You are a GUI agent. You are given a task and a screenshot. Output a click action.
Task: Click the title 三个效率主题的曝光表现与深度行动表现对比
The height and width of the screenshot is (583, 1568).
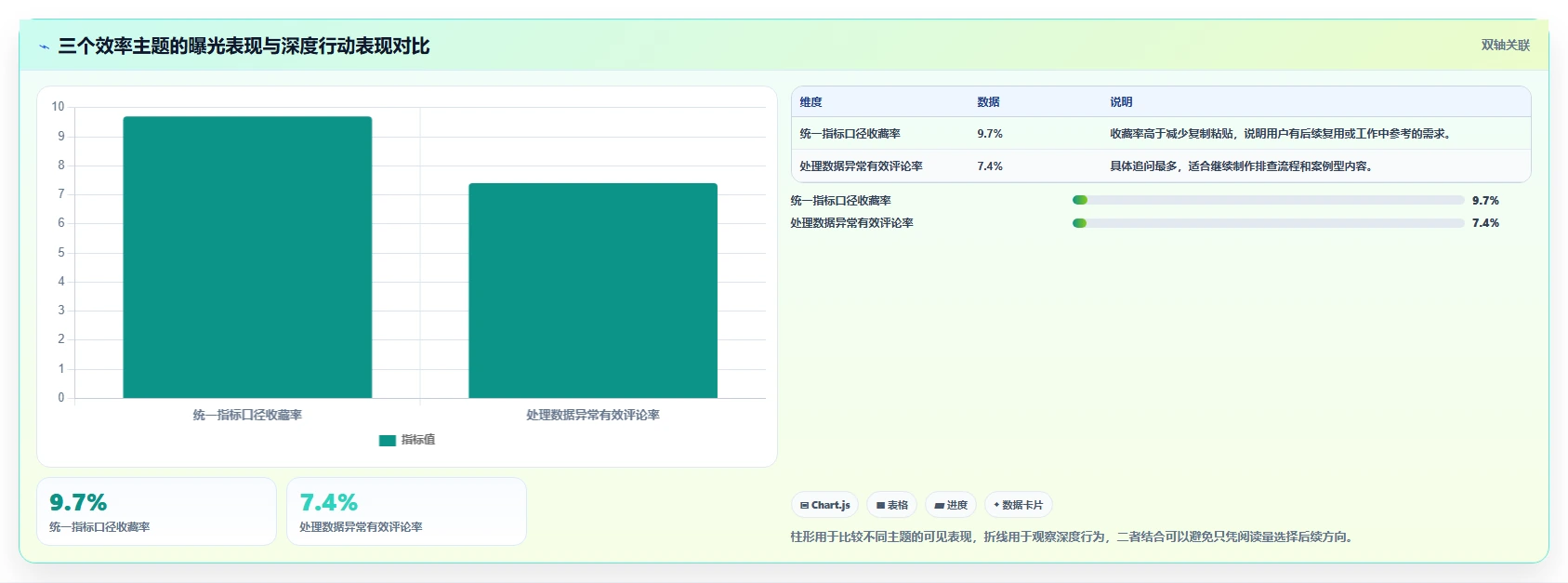(244, 46)
